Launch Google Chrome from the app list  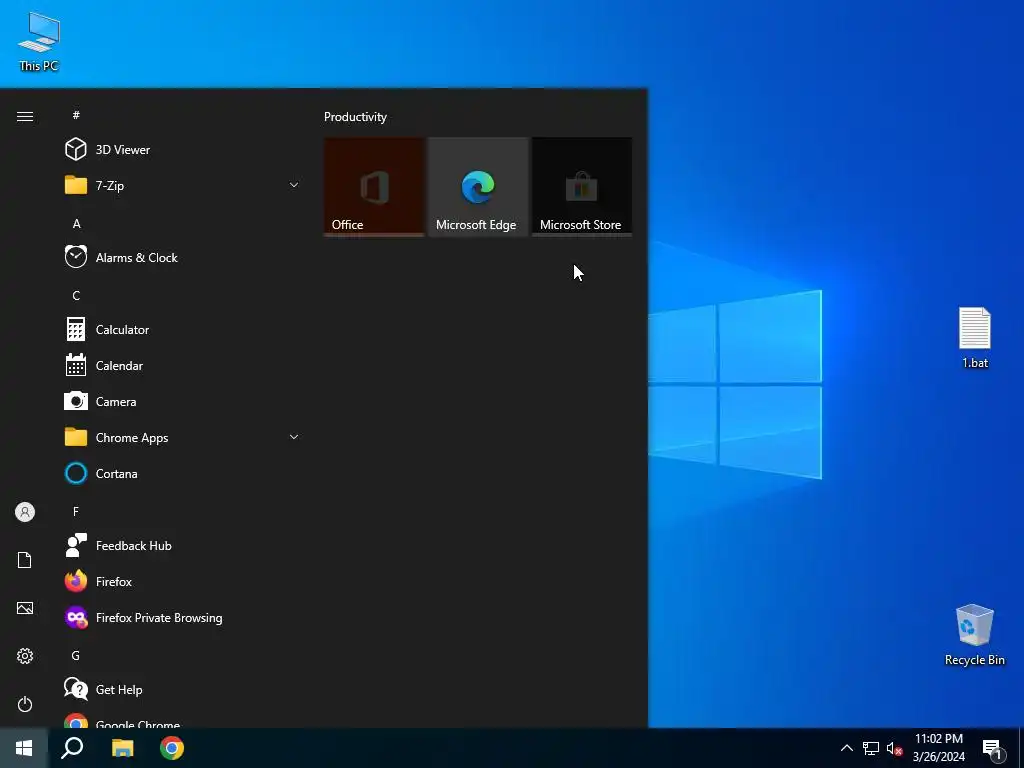coord(184,721)
